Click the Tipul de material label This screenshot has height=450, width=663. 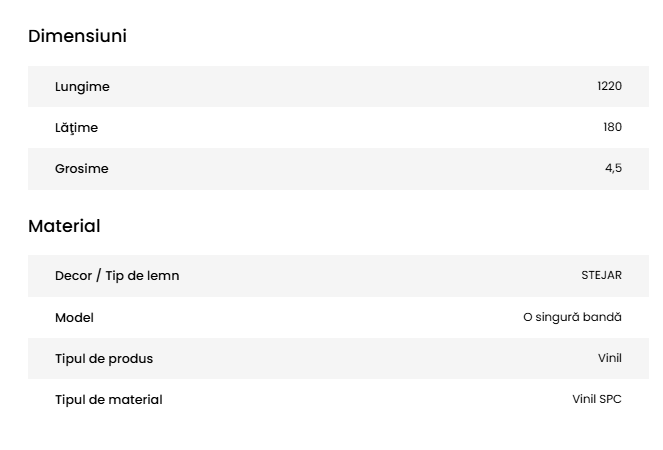(x=108, y=400)
